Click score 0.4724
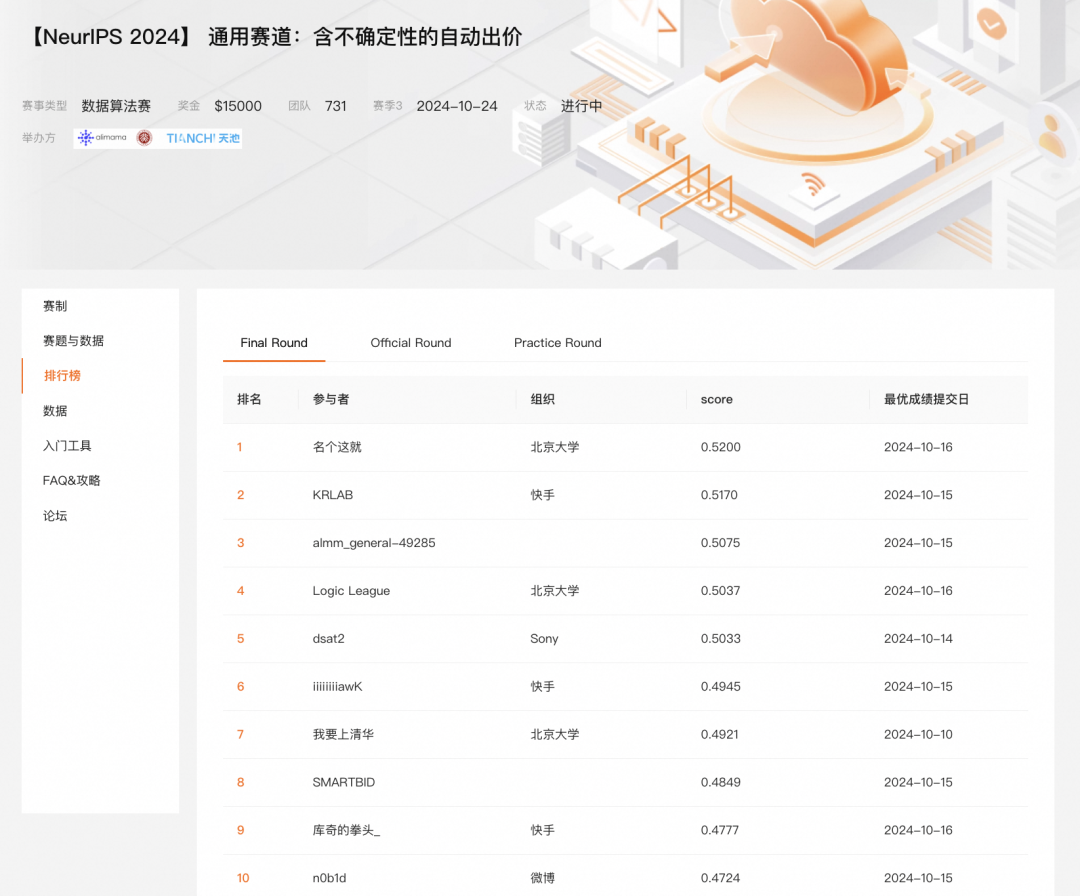 (x=720, y=877)
